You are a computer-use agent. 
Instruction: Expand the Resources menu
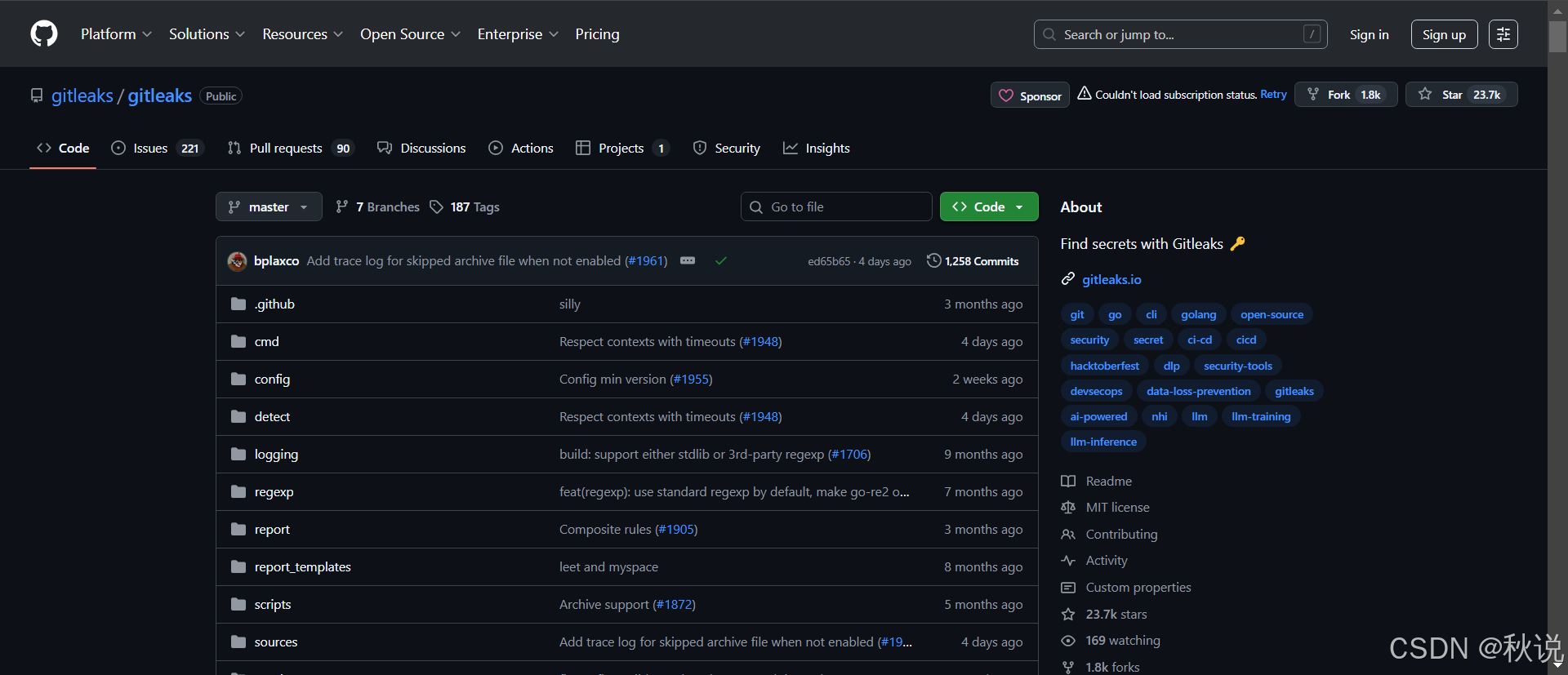302,34
